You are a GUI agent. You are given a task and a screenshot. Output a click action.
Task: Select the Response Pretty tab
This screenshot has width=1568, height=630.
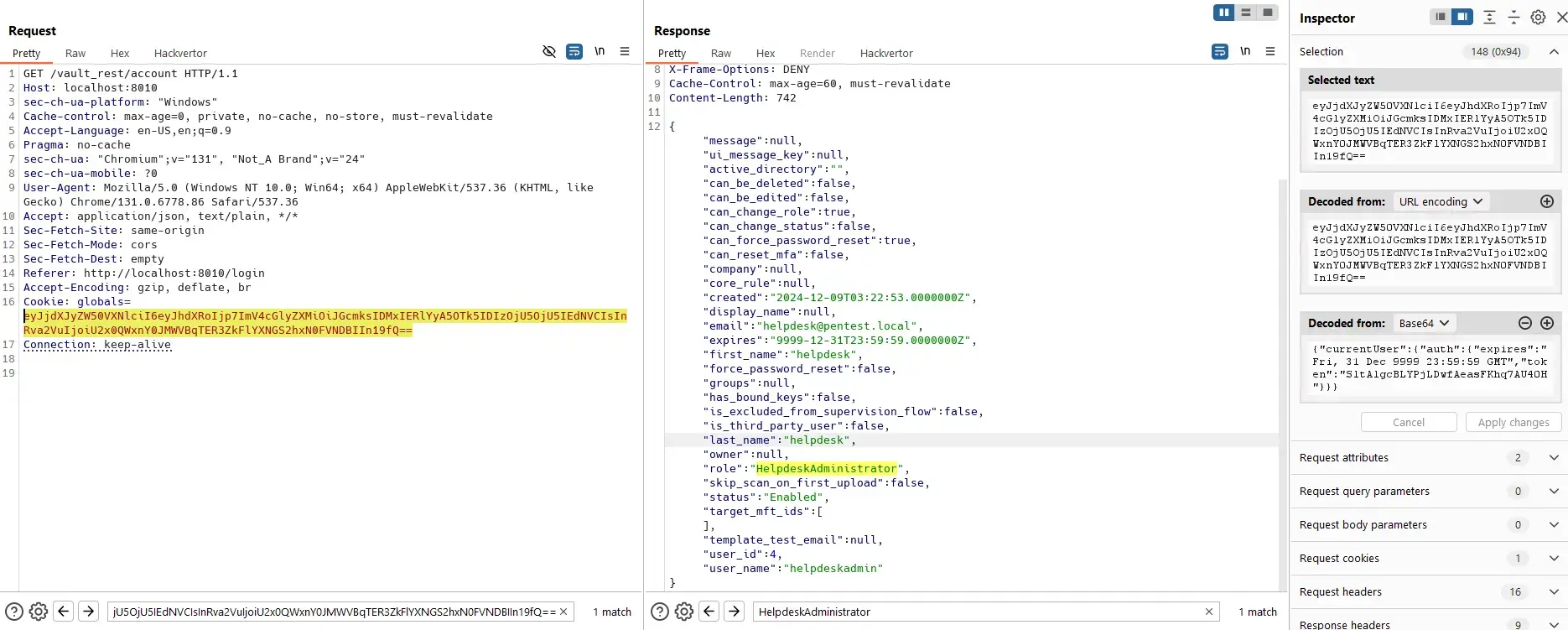pos(672,53)
